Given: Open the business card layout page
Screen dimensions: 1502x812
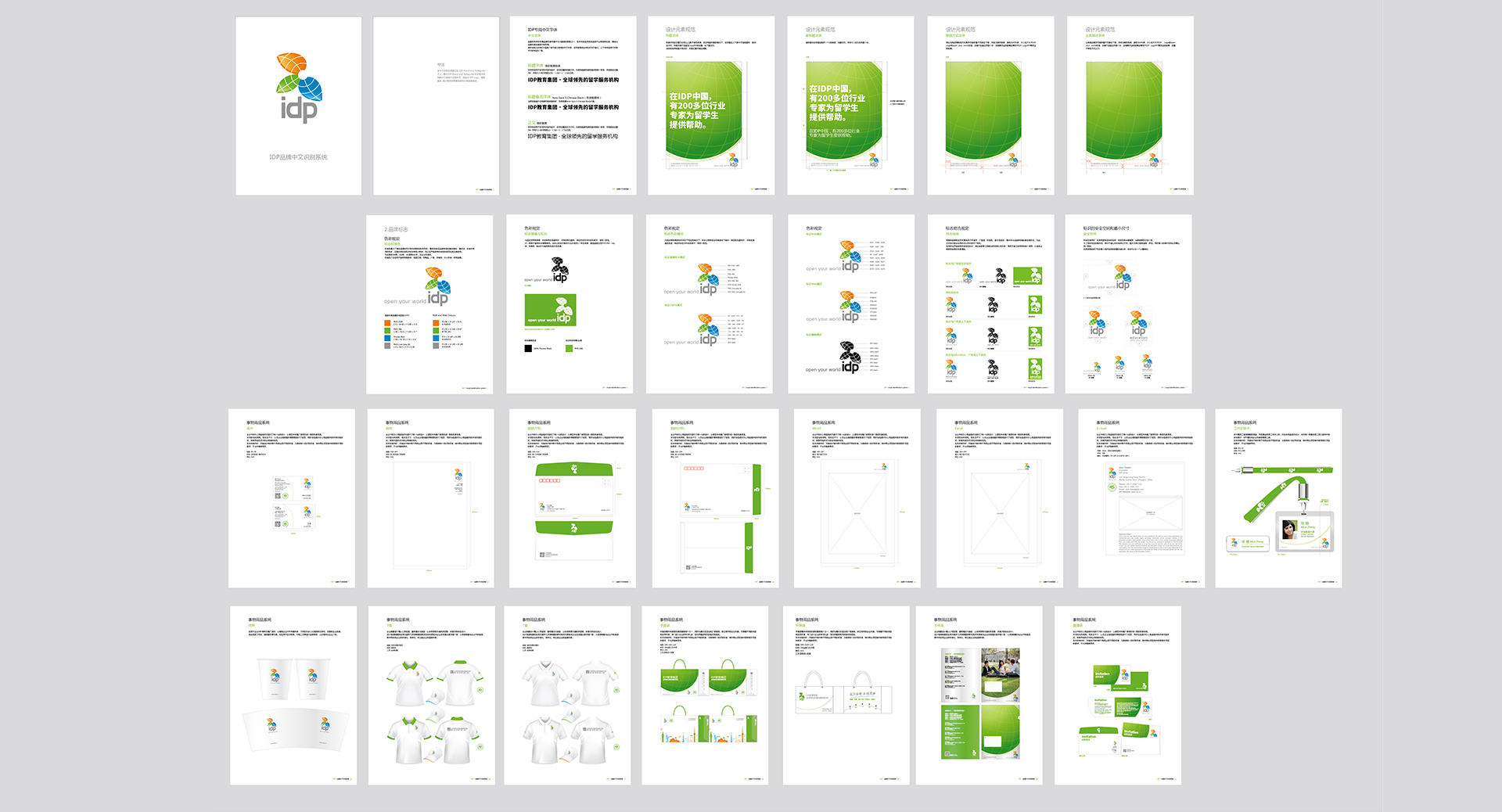Looking at the screenshot, I should point(291,498).
